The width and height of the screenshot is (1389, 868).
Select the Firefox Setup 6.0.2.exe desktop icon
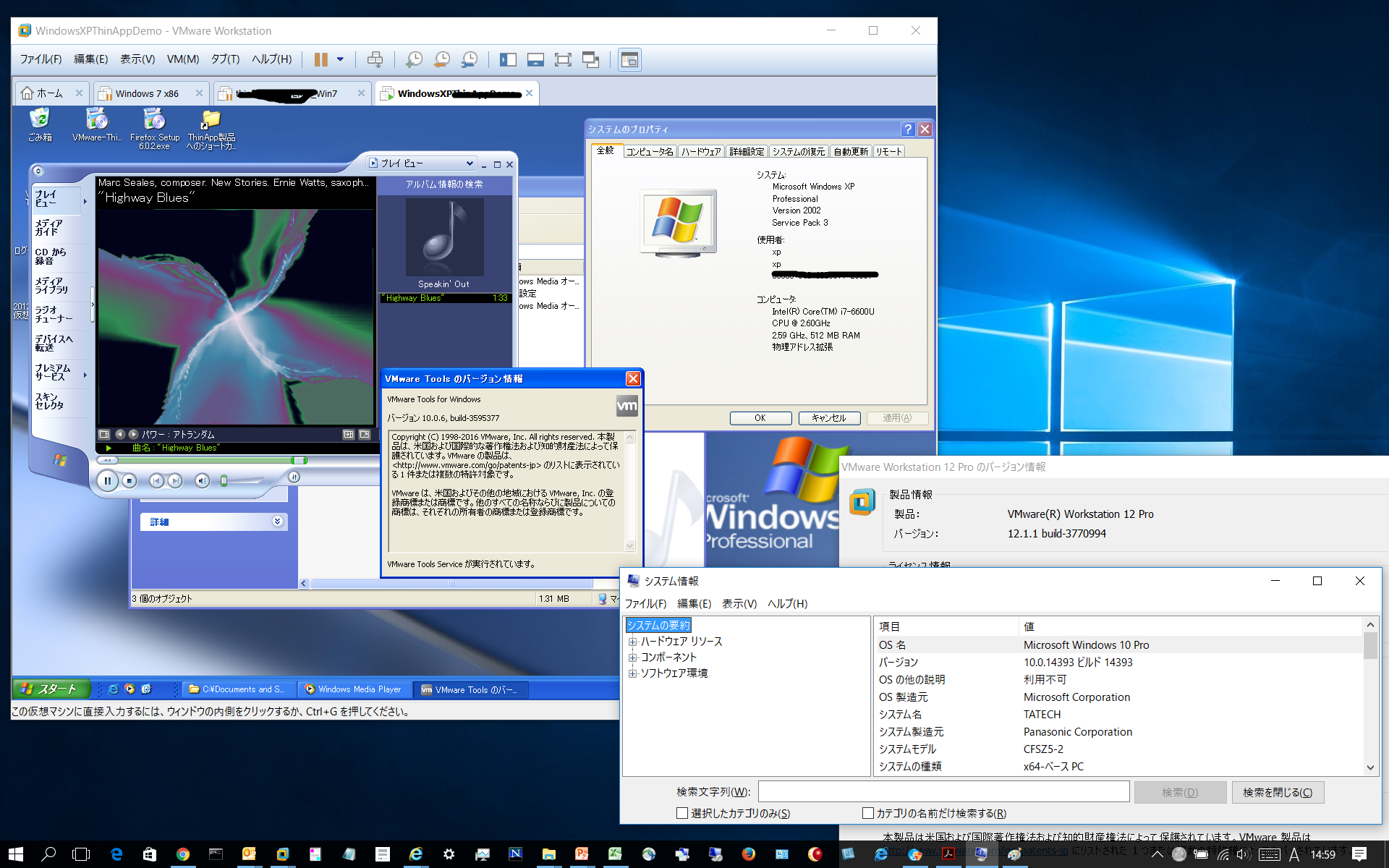154,128
